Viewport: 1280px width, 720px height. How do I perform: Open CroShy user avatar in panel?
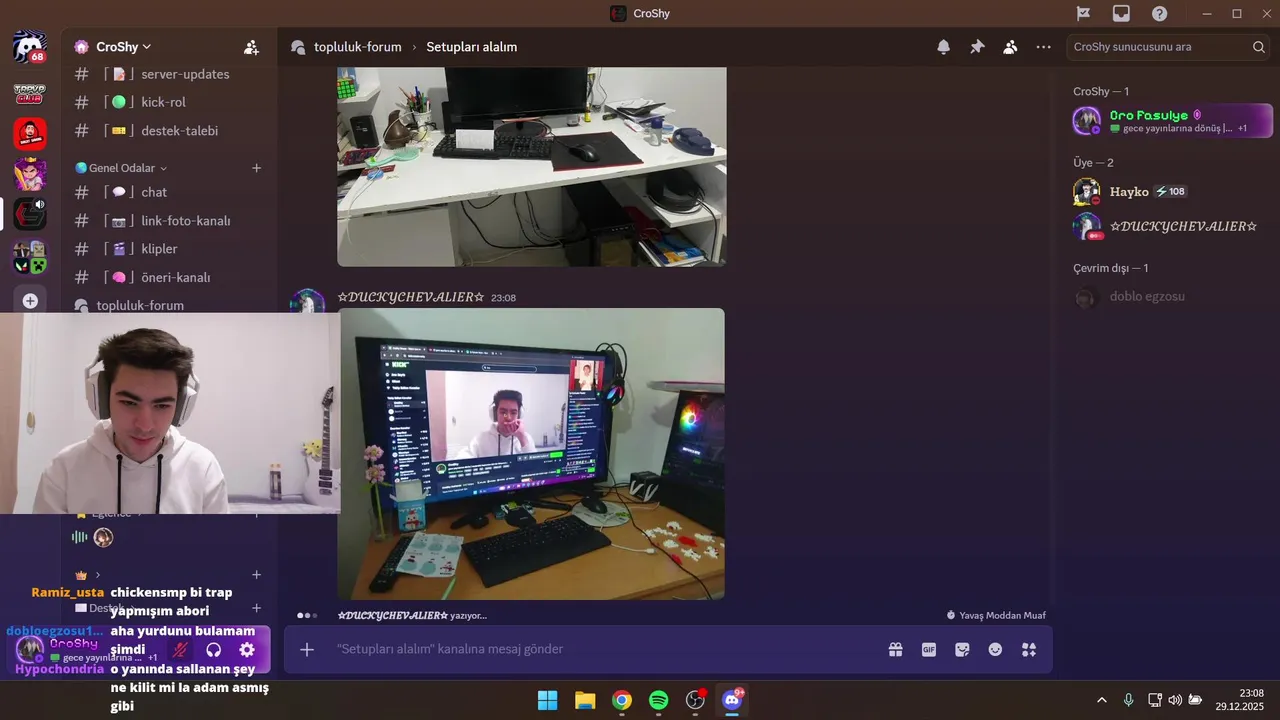pyautogui.click(x=30, y=650)
